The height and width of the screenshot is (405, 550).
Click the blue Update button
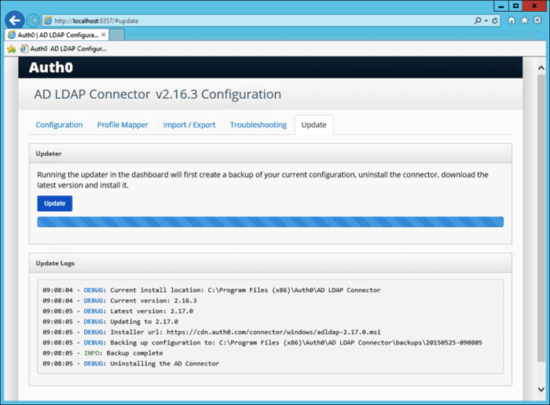55,203
